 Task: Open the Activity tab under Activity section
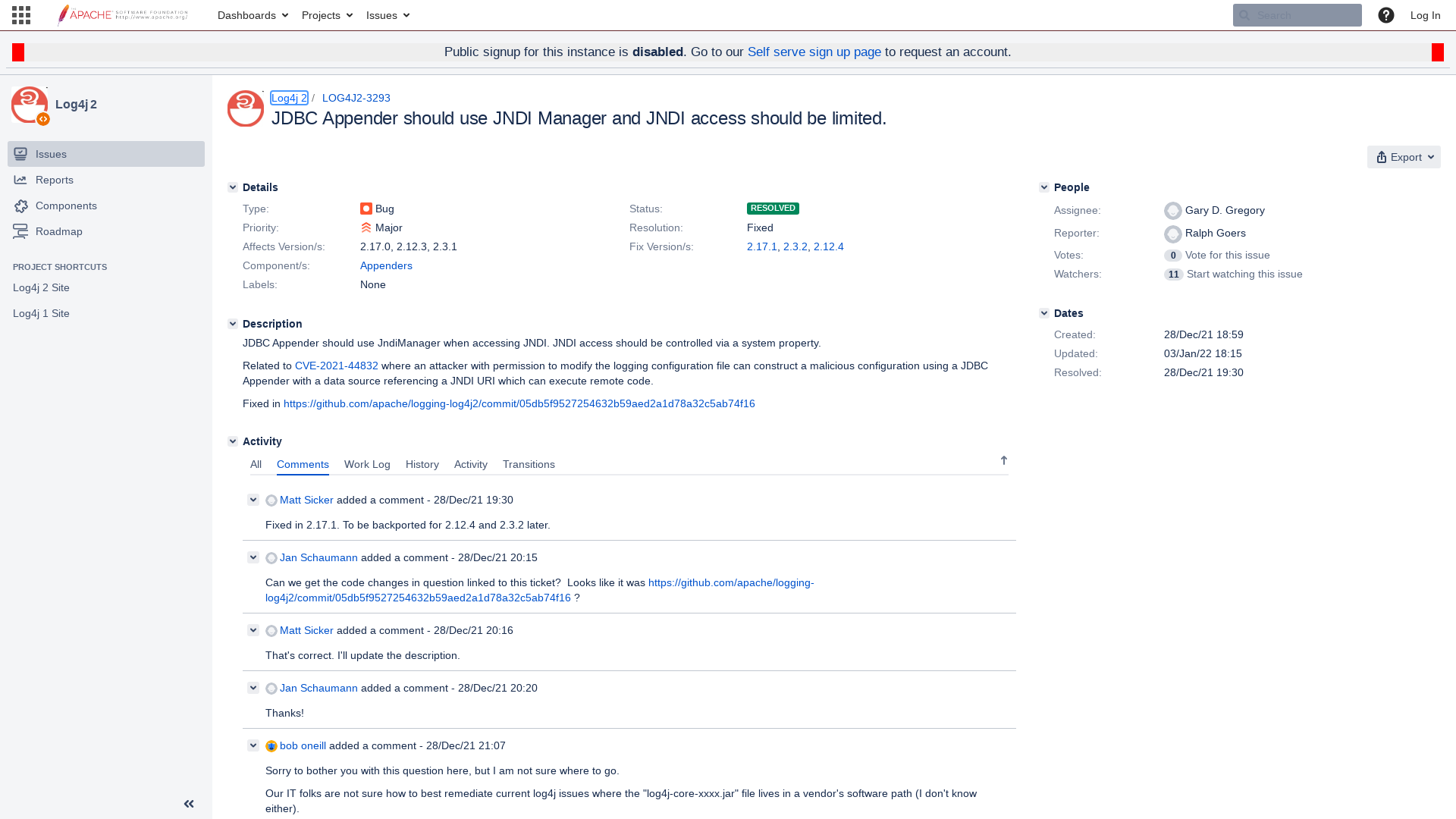(x=471, y=464)
